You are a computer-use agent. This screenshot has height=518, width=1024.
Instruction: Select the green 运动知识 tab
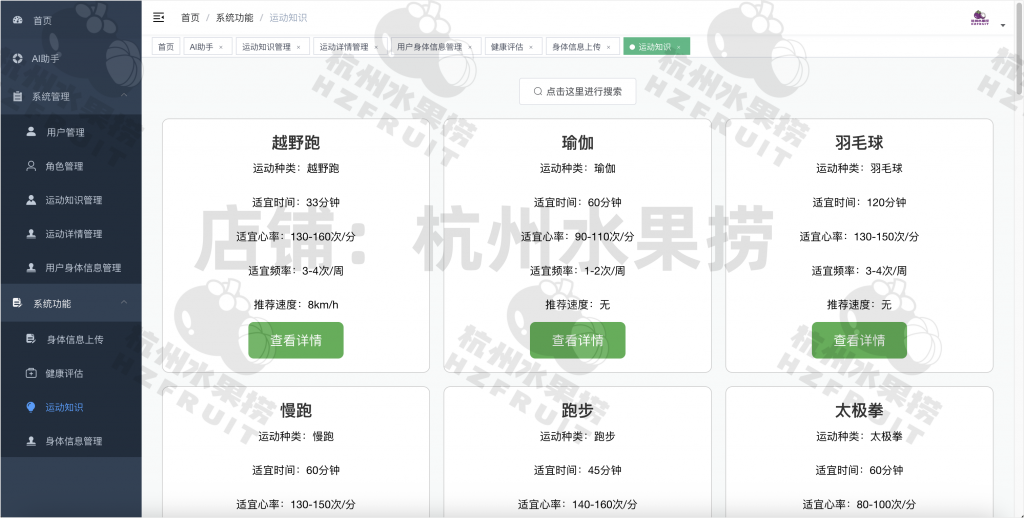(655, 47)
